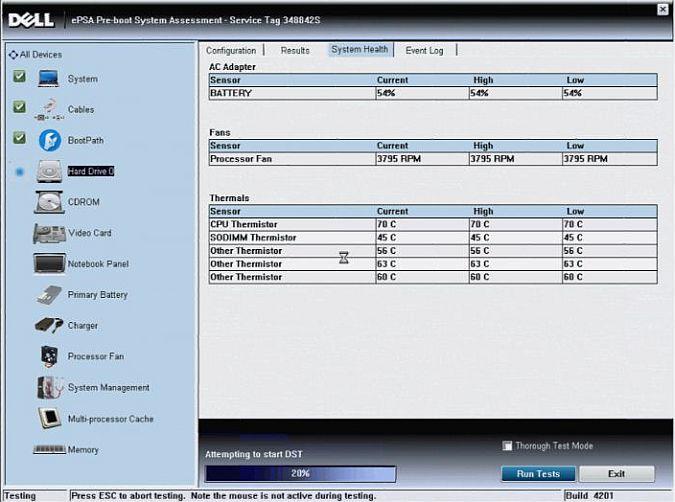Select the Cables device label
Image resolution: width=675 pixels, height=502 pixels.
(x=81, y=109)
